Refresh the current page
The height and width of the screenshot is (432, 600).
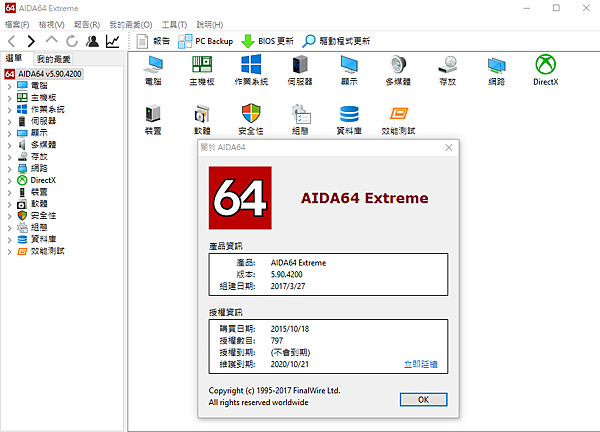click(x=72, y=41)
